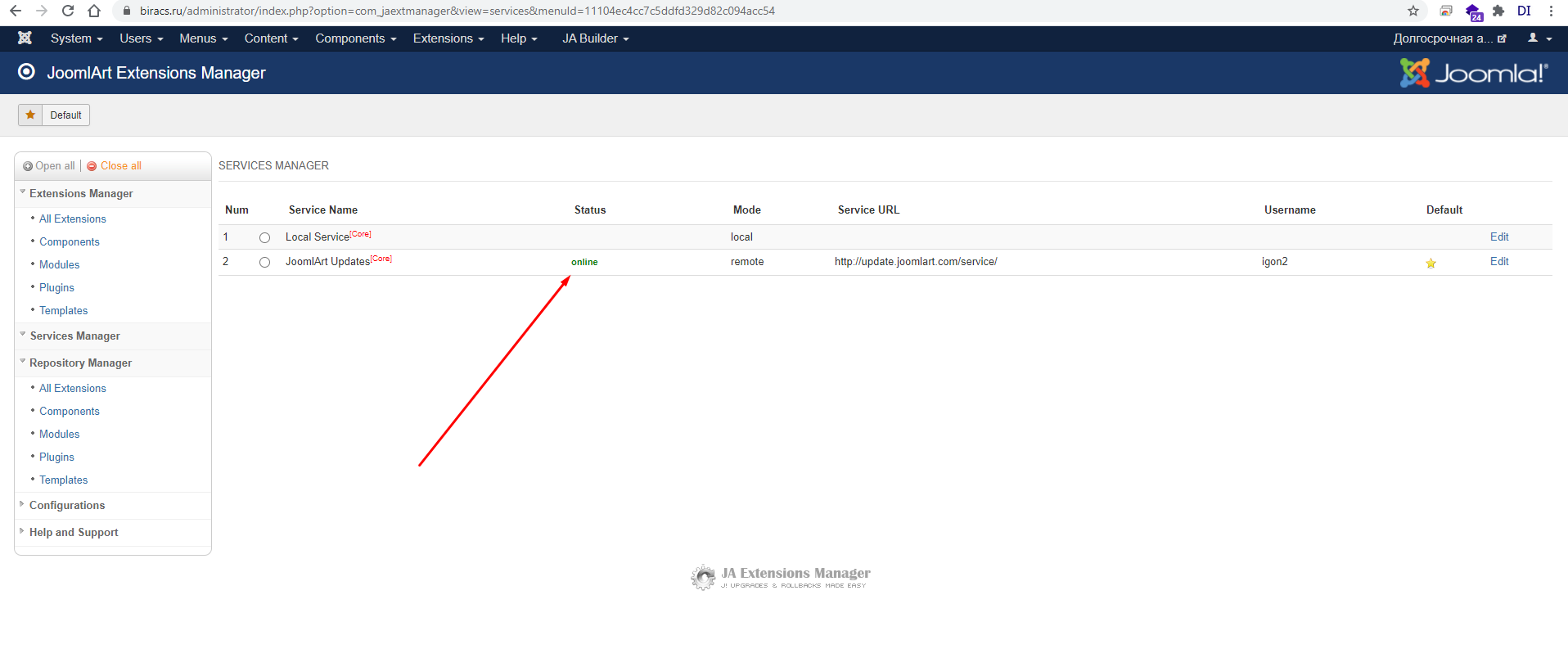The height and width of the screenshot is (667, 1568).
Task: Click the Close all link
Action: point(121,166)
